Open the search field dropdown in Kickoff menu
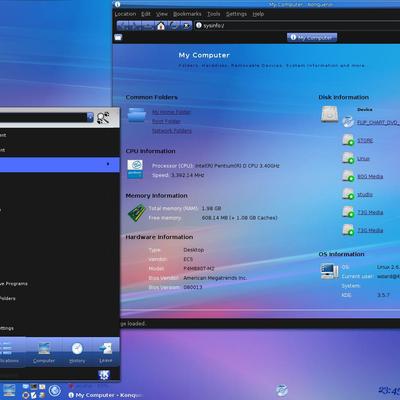The width and height of the screenshot is (400, 400). (90, 117)
